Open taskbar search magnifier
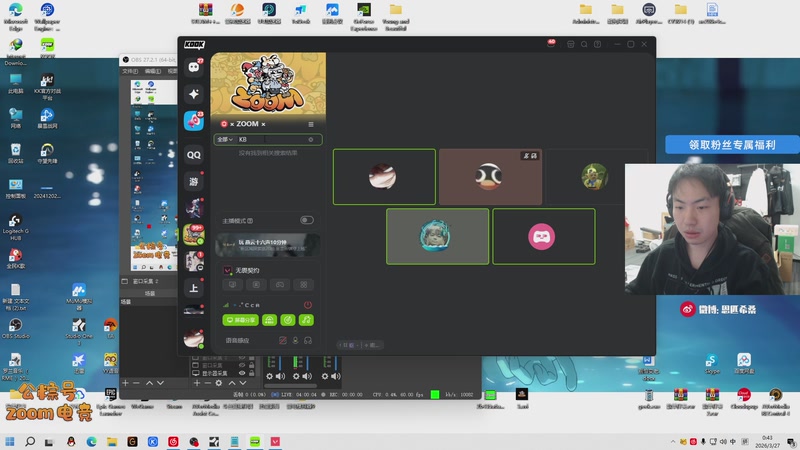Image resolution: width=800 pixels, height=450 pixels. pos(30,441)
